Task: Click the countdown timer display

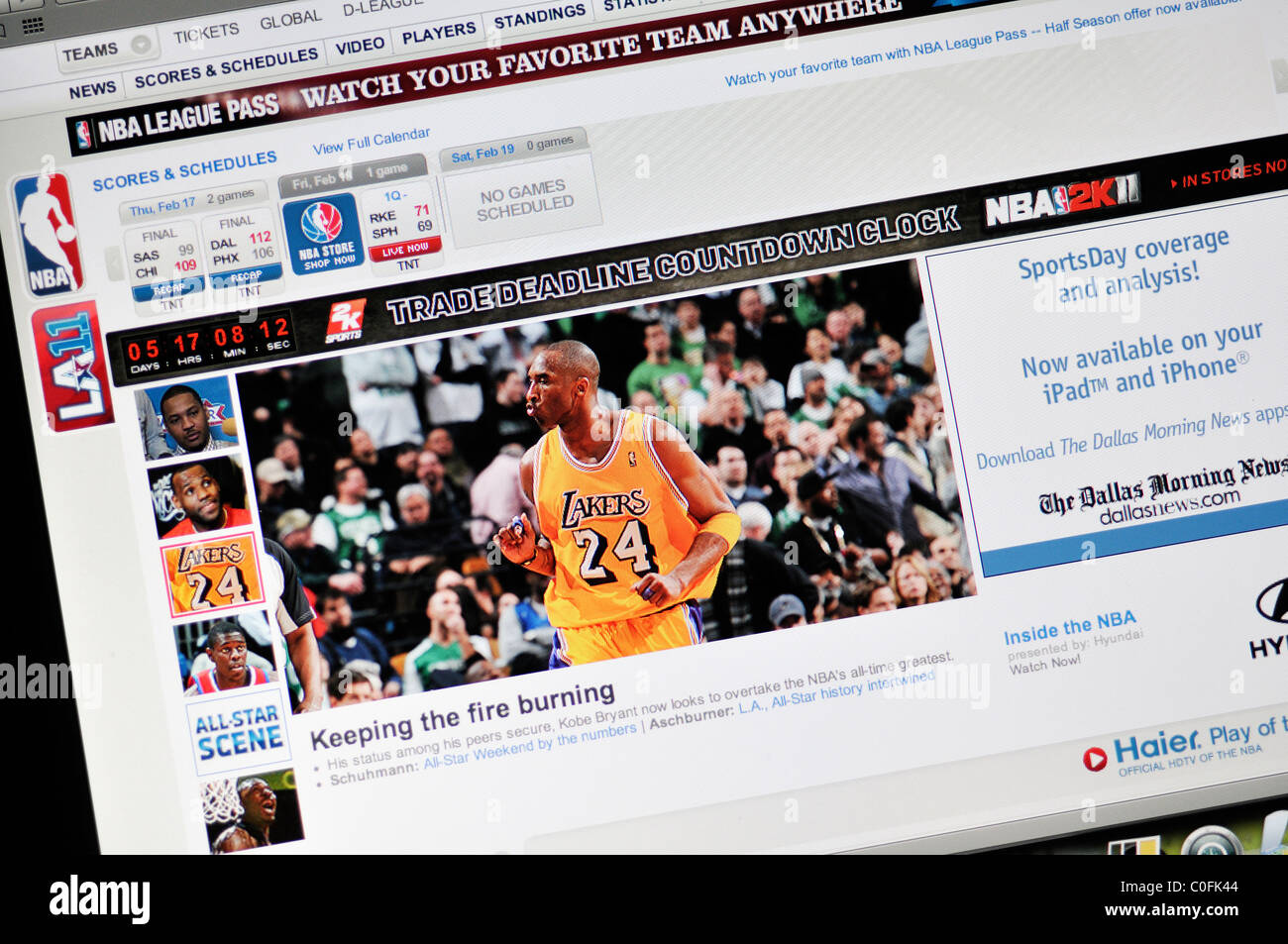Action: pyautogui.click(x=208, y=343)
